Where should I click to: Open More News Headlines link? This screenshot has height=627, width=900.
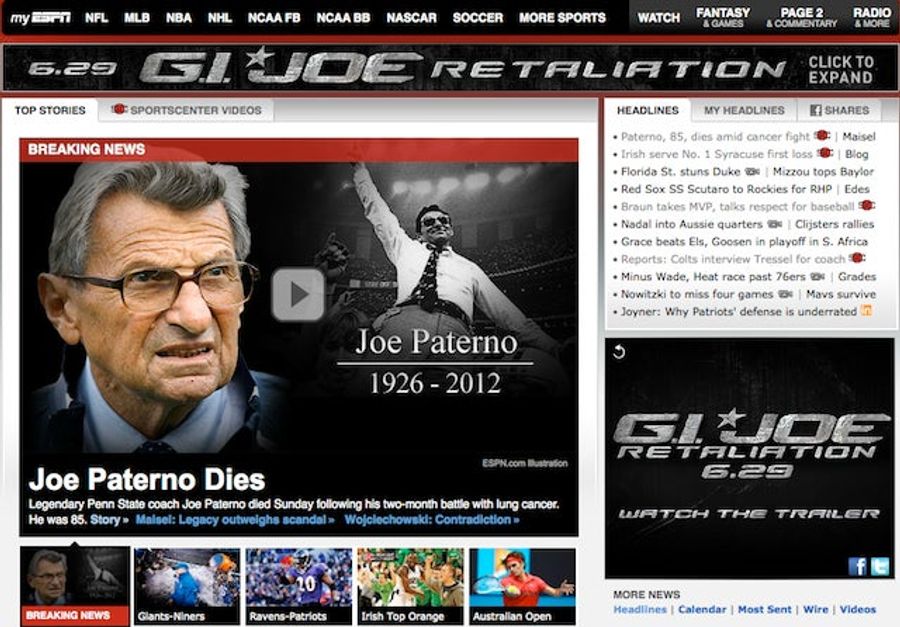640,609
